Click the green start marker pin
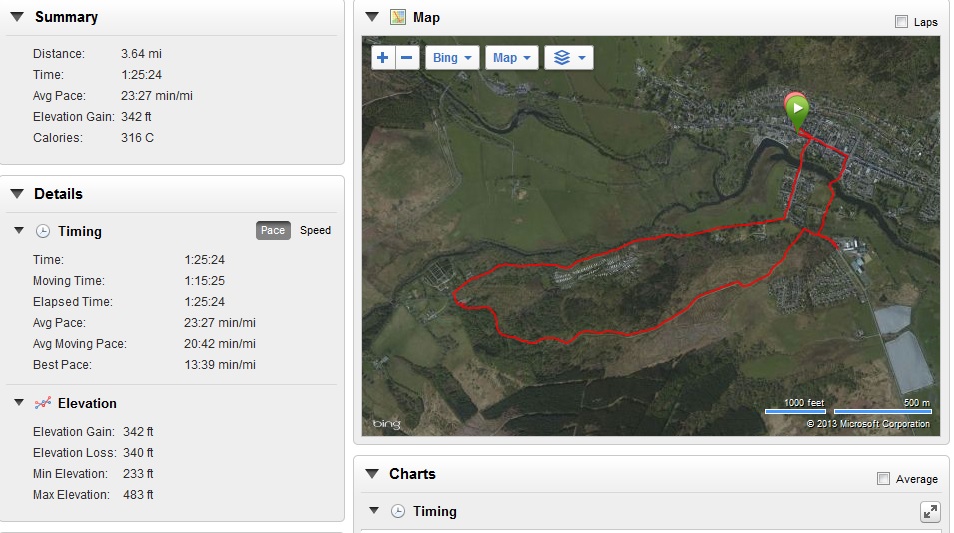The width and height of the screenshot is (954, 533). pyautogui.click(x=797, y=109)
